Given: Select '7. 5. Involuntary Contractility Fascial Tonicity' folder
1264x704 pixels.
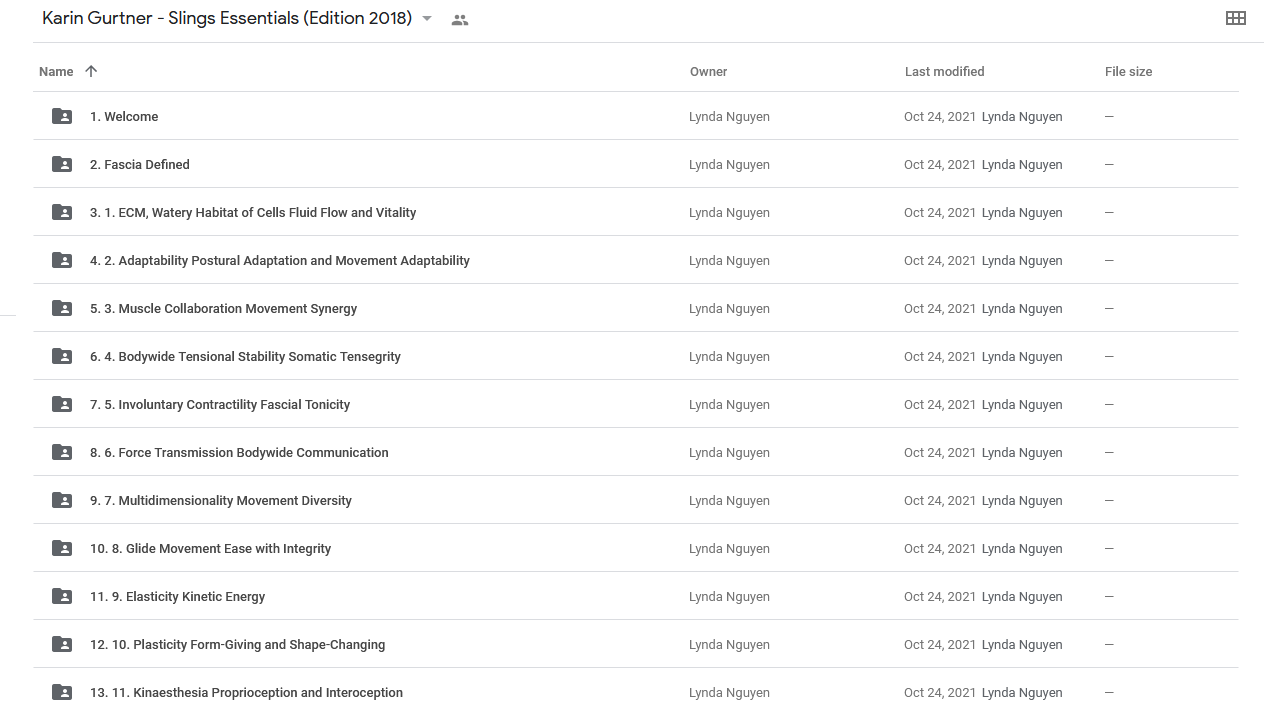Looking at the screenshot, I should 220,405.
